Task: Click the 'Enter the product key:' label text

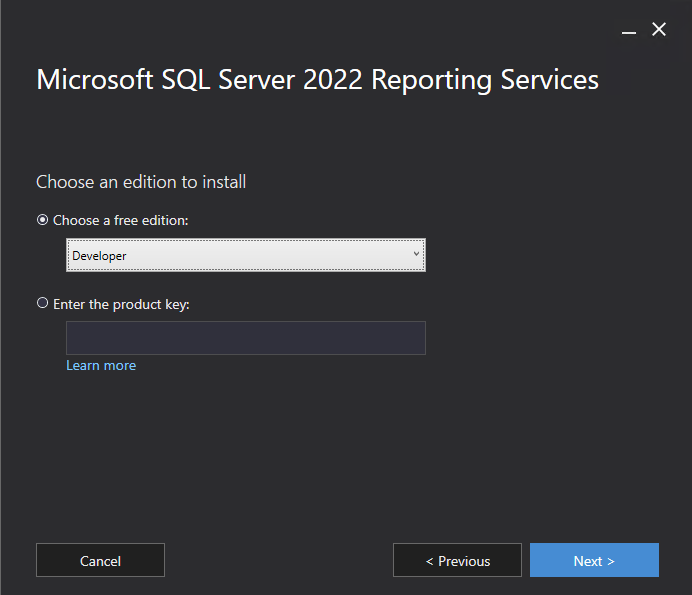Action: click(x=121, y=304)
